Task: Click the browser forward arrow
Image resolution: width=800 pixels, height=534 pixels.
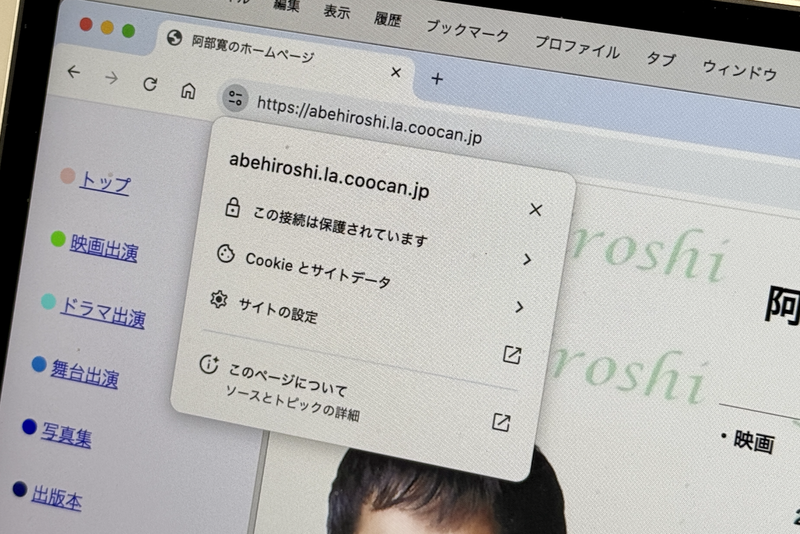Action: (111, 78)
